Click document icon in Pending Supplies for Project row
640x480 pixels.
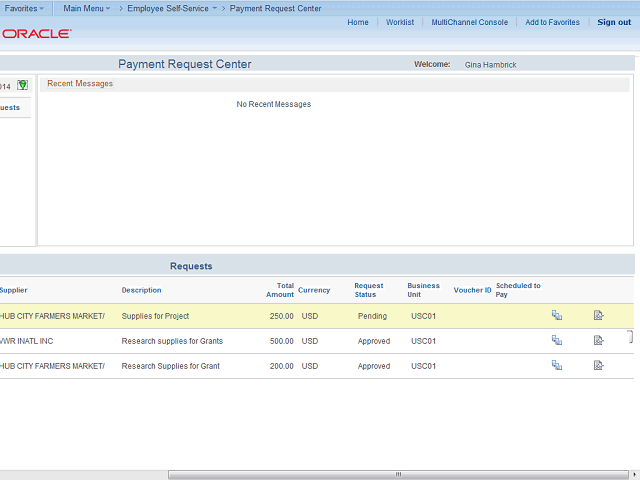598,316
